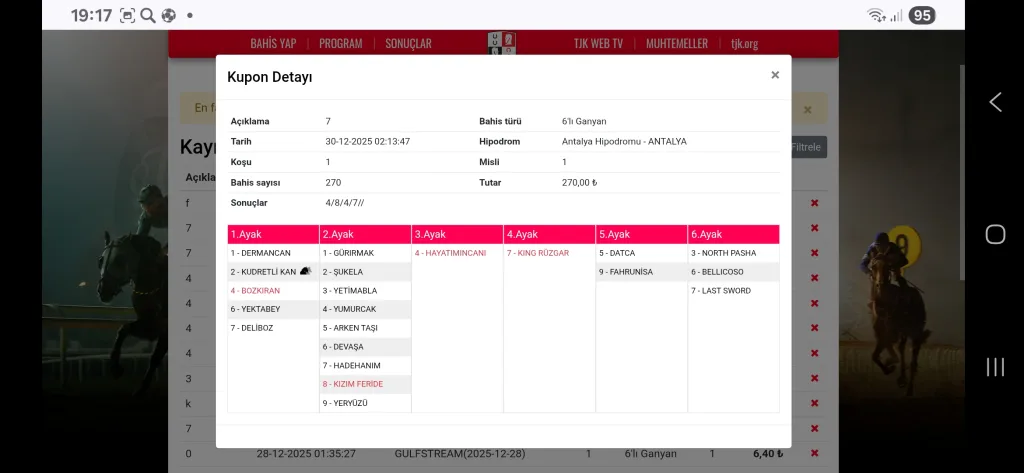
Task: Close the Kupon Detayı dialog
Action: 775,75
